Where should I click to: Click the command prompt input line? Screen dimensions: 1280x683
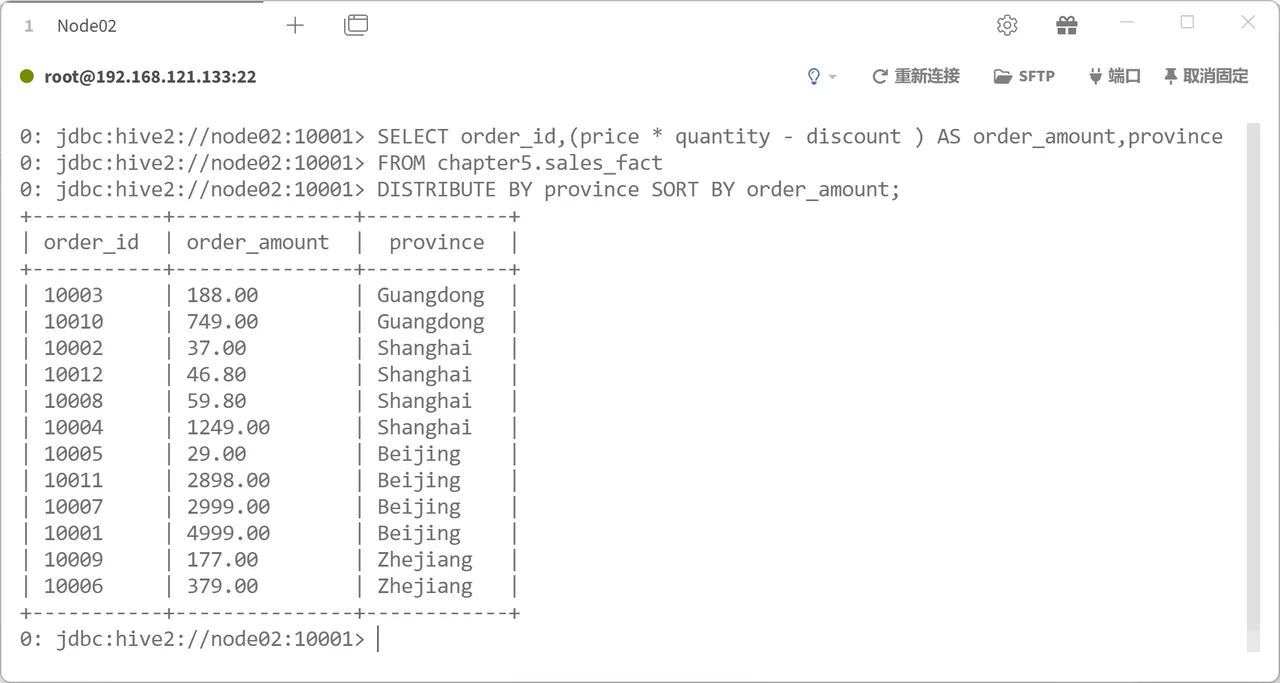[x=630, y=639]
